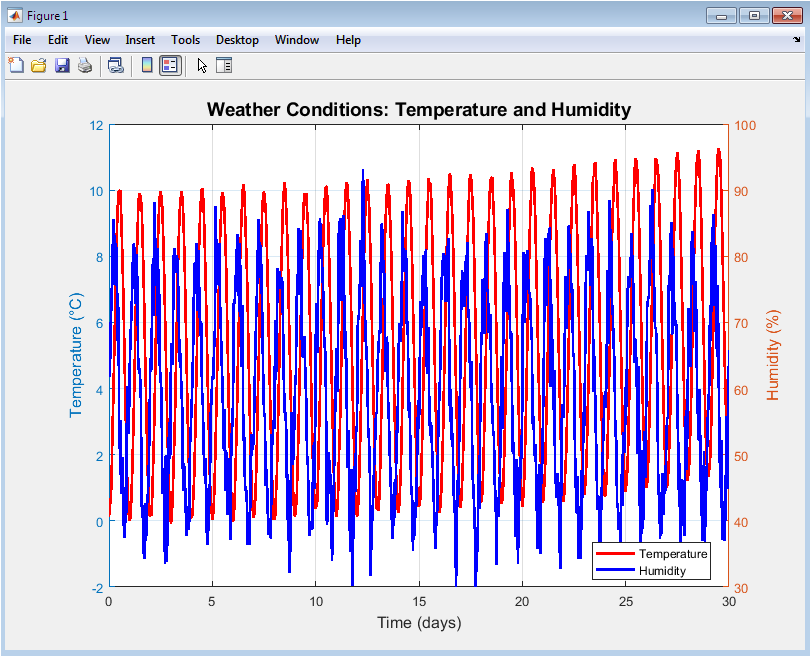Open a file with the folder icon

coord(39,66)
